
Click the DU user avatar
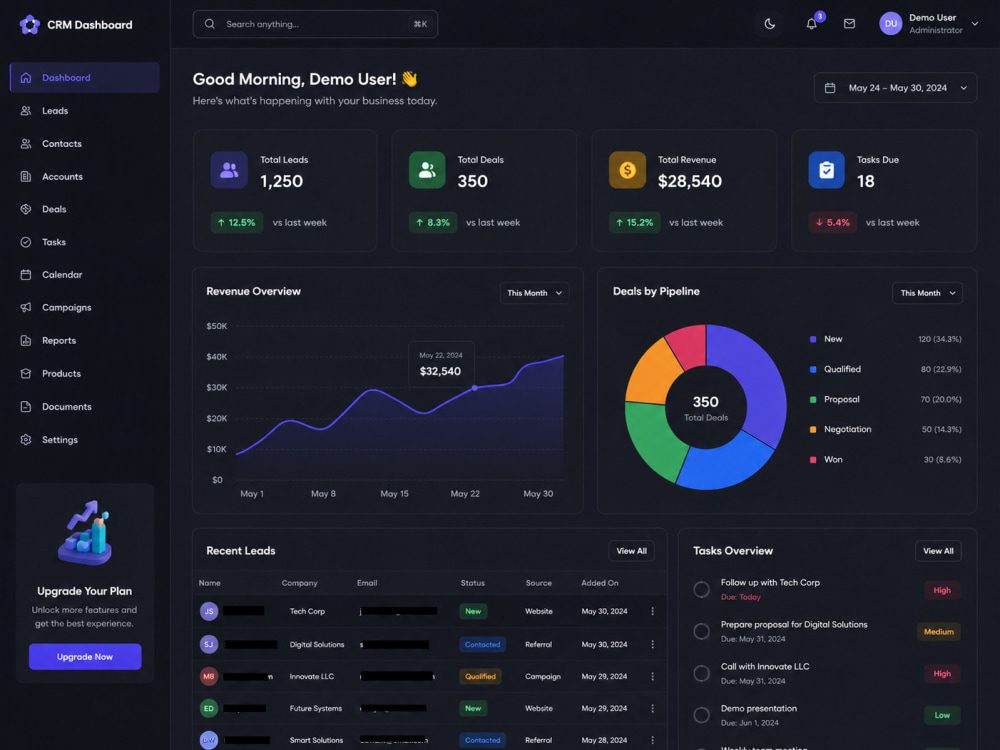click(x=890, y=24)
